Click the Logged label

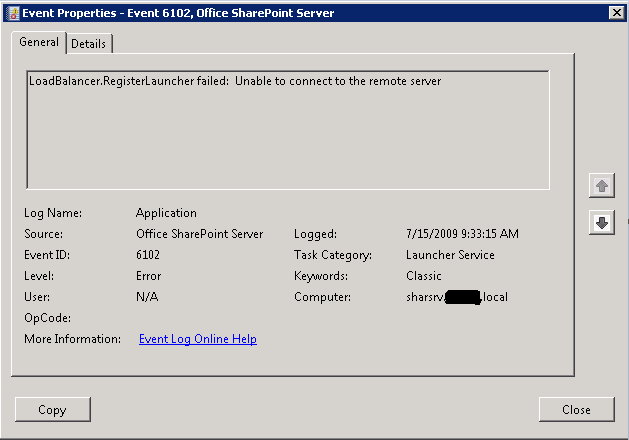tap(315, 234)
